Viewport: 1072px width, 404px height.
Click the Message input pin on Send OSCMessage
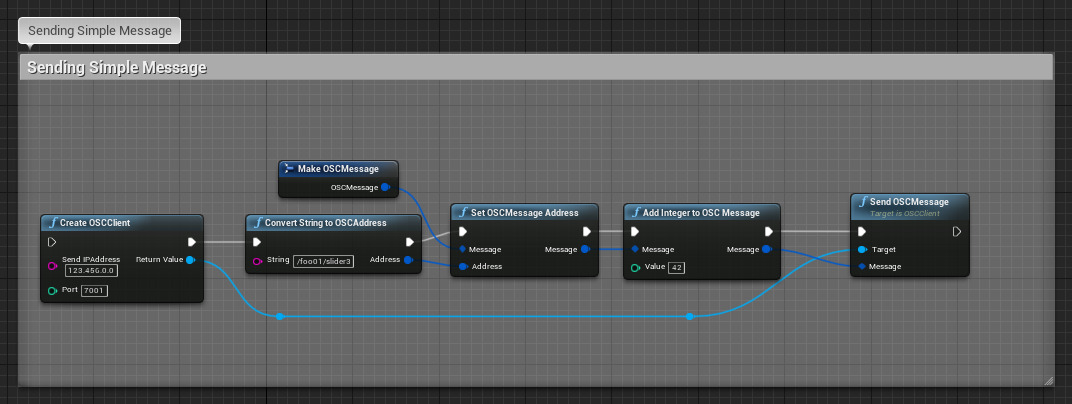tap(862, 267)
